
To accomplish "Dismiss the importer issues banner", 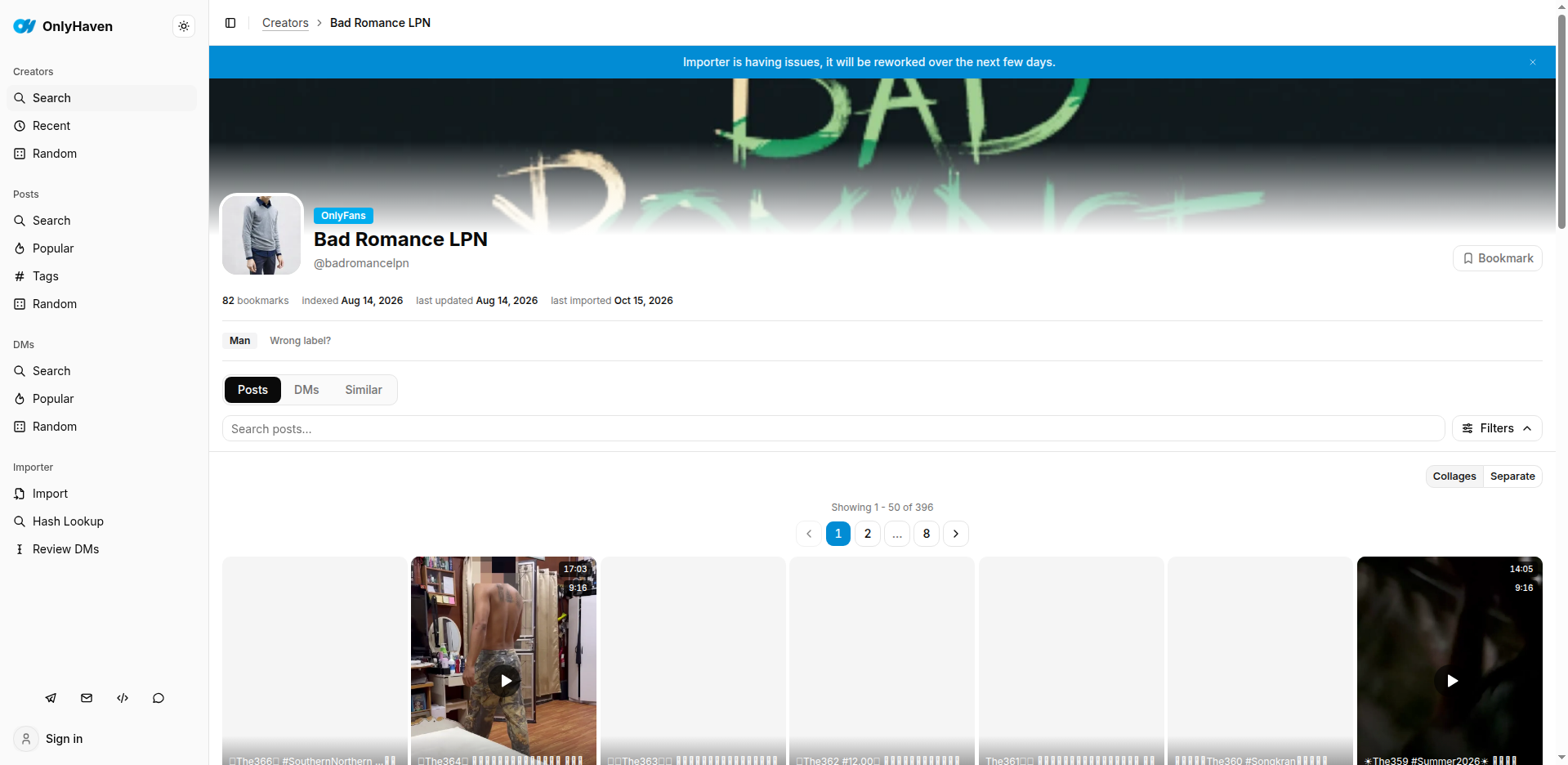I will click(x=1533, y=62).
